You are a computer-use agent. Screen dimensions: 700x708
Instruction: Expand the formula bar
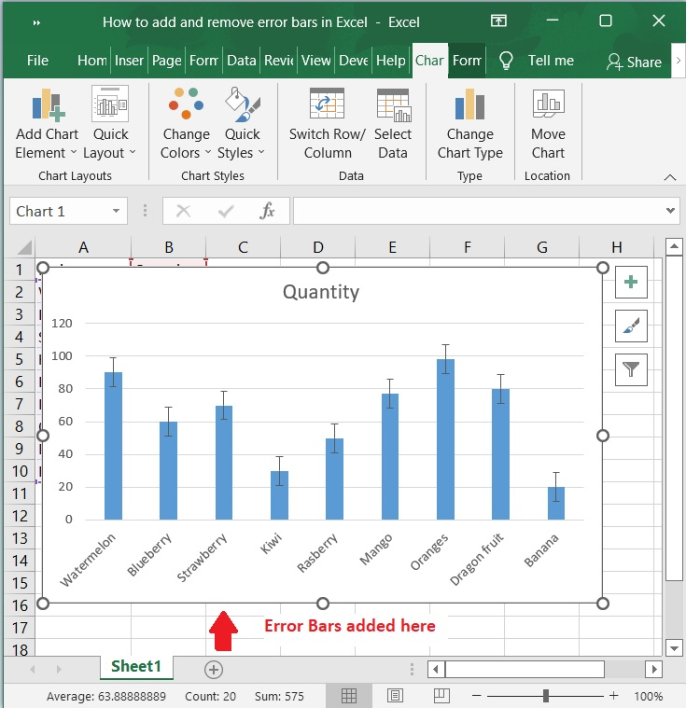(x=670, y=210)
